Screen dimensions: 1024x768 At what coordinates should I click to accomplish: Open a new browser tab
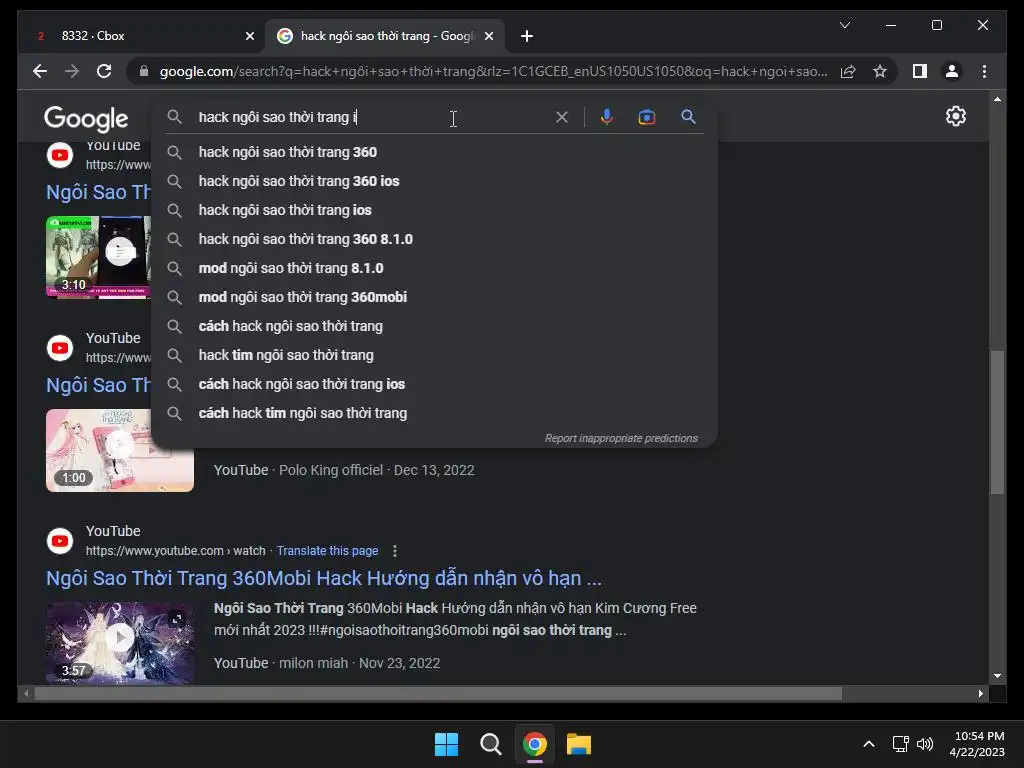point(527,36)
